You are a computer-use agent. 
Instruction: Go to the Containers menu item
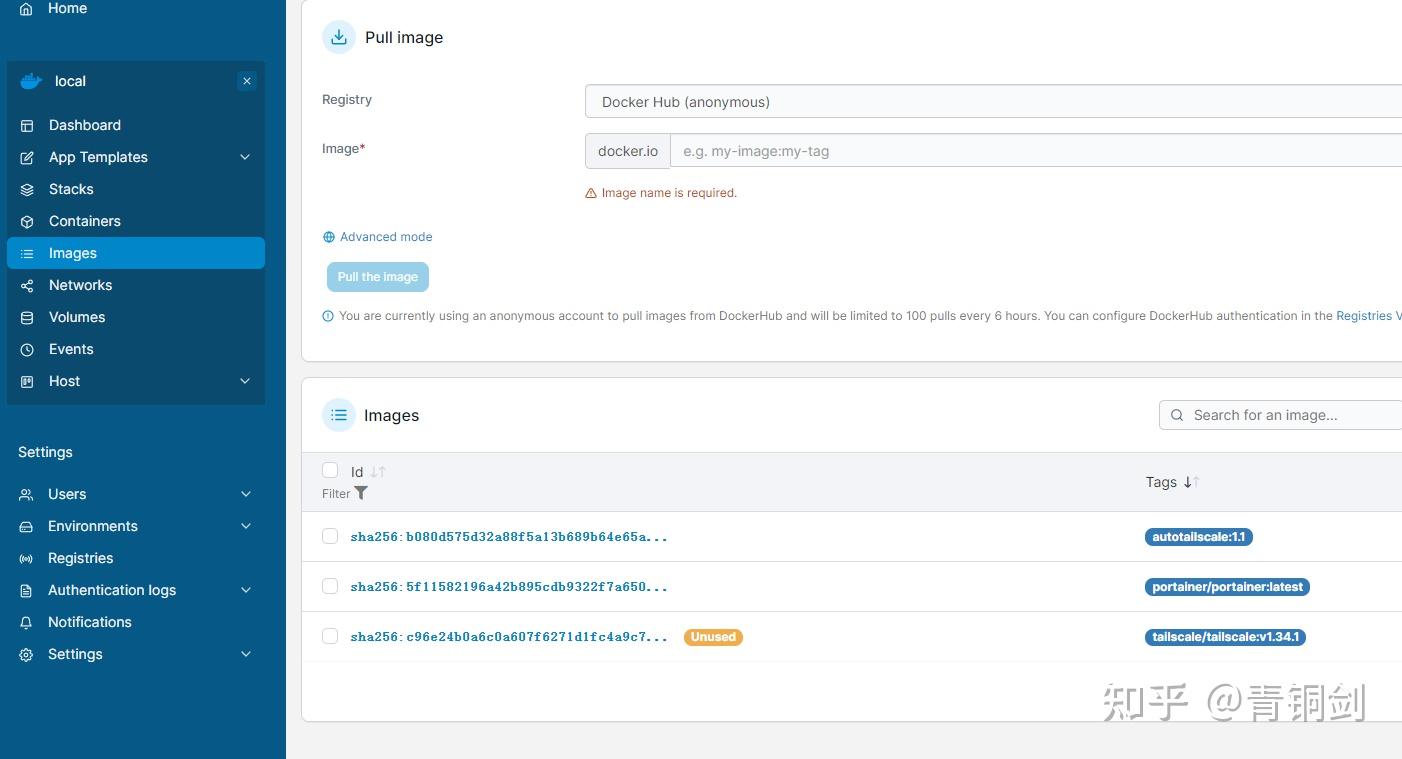pos(84,220)
